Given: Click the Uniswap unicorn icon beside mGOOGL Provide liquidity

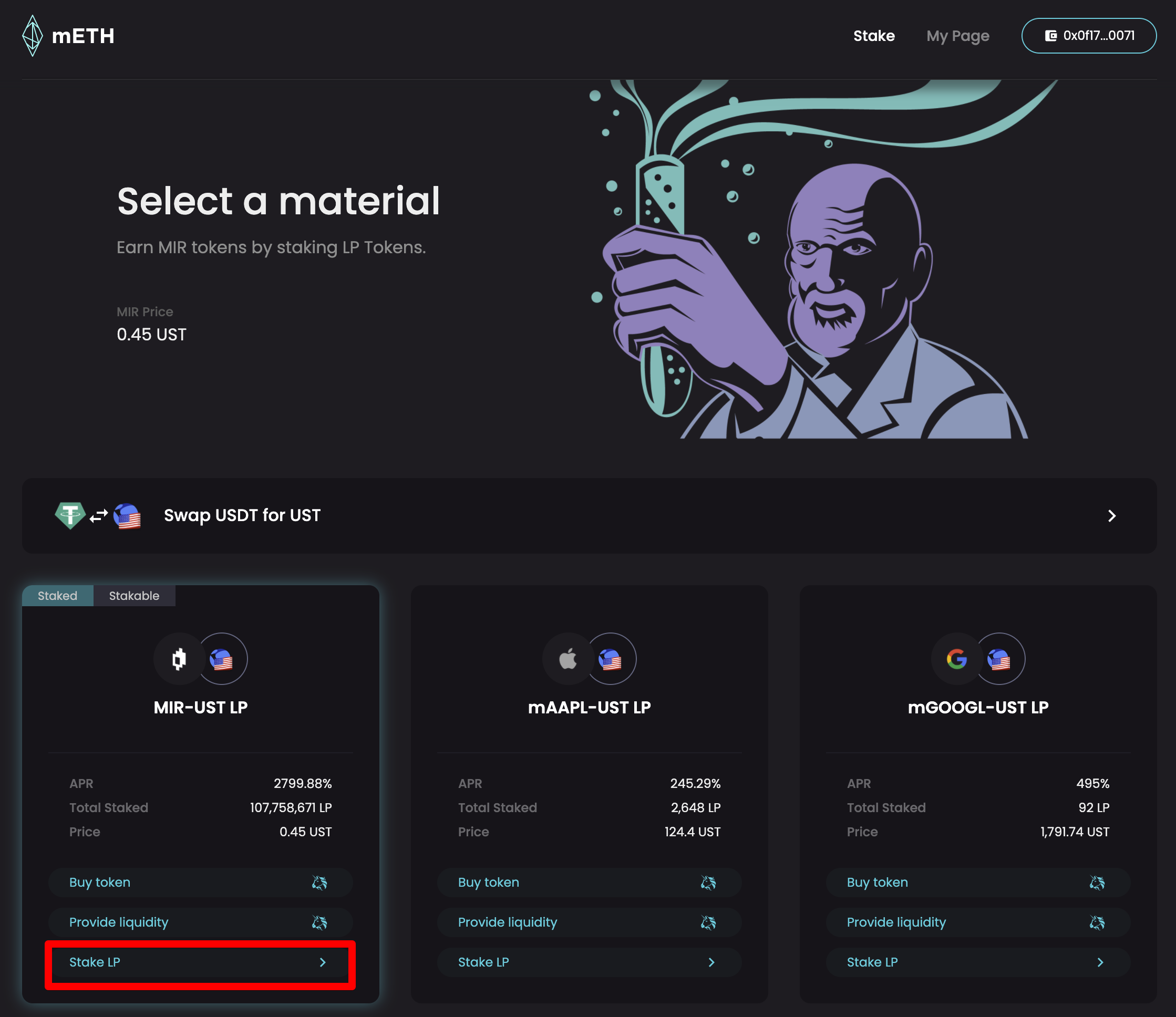Looking at the screenshot, I should pyautogui.click(x=1097, y=923).
